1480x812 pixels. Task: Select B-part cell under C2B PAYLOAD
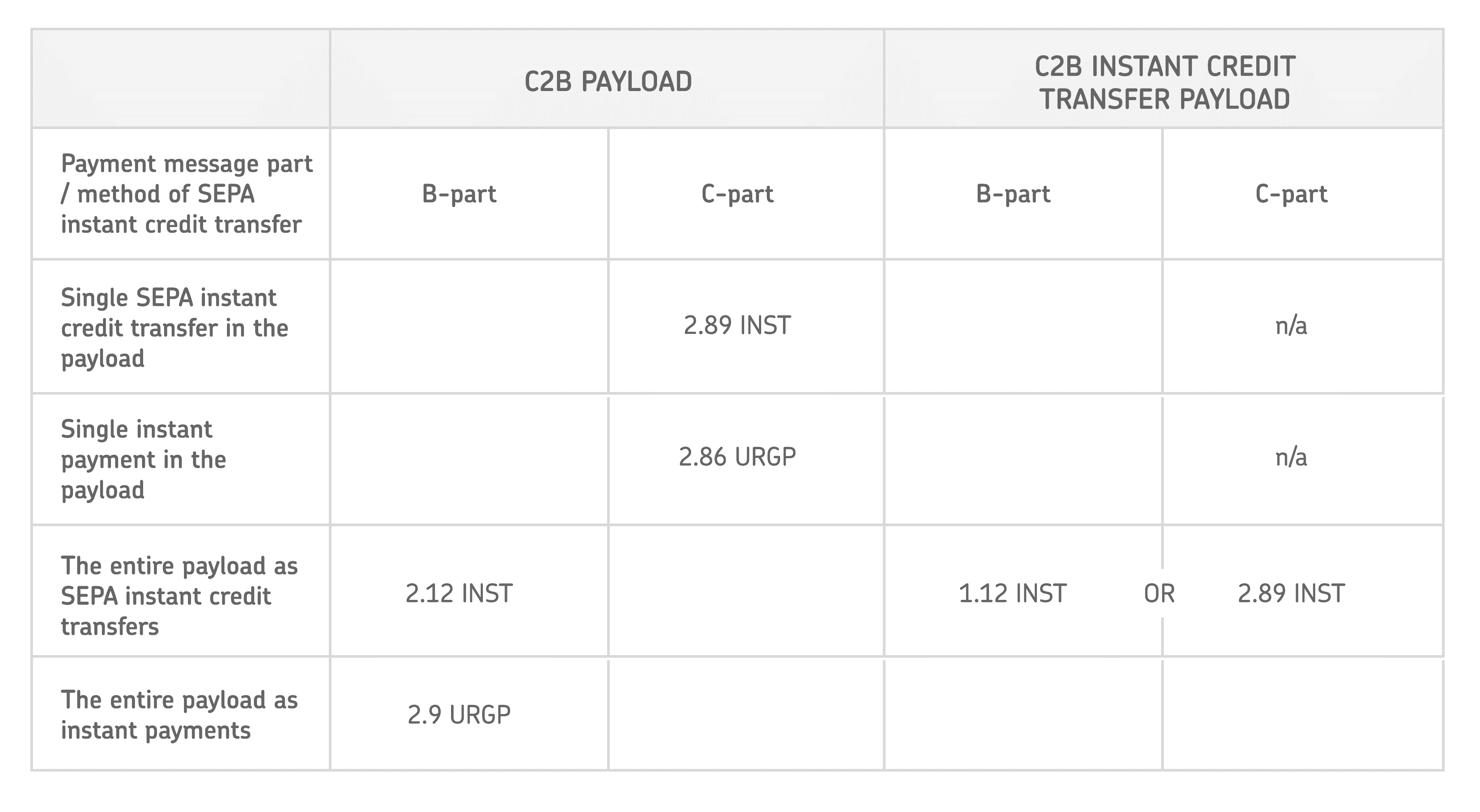[x=459, y=194]
